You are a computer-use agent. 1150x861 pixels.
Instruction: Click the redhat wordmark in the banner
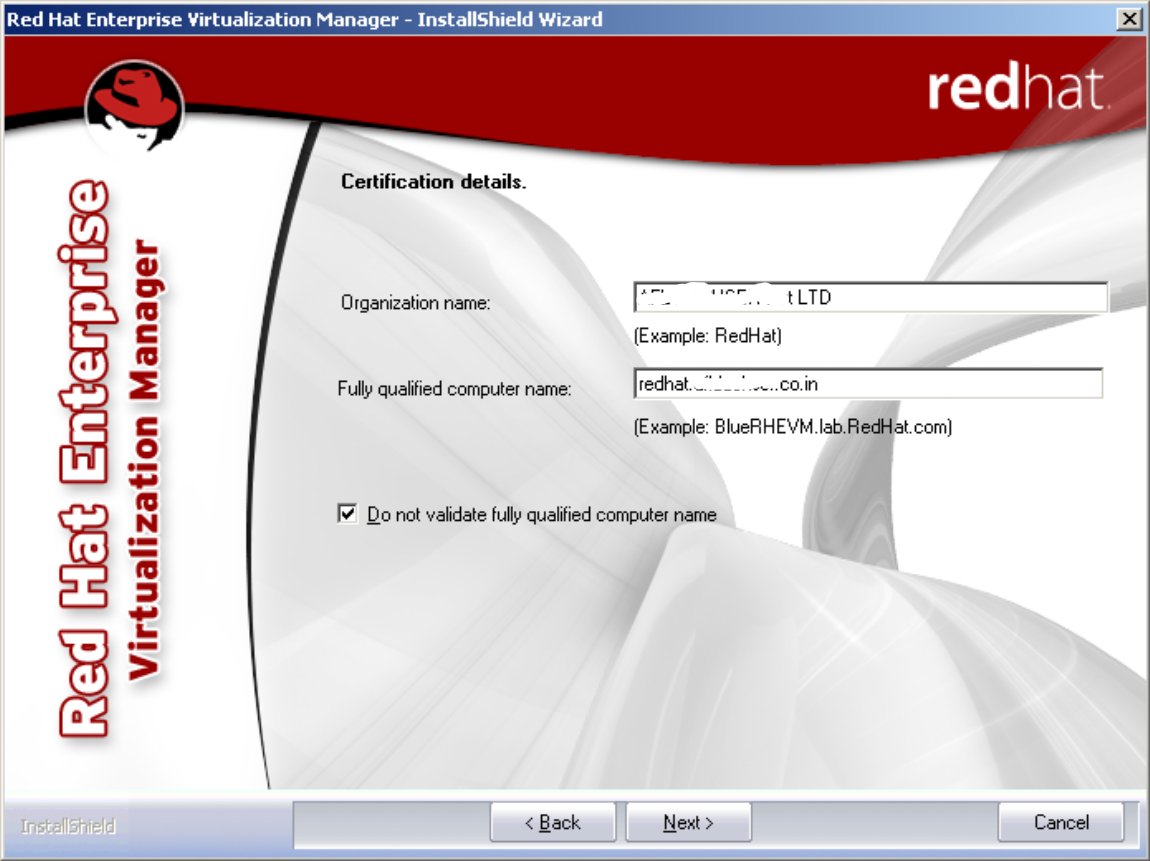tap(1017, 89)
